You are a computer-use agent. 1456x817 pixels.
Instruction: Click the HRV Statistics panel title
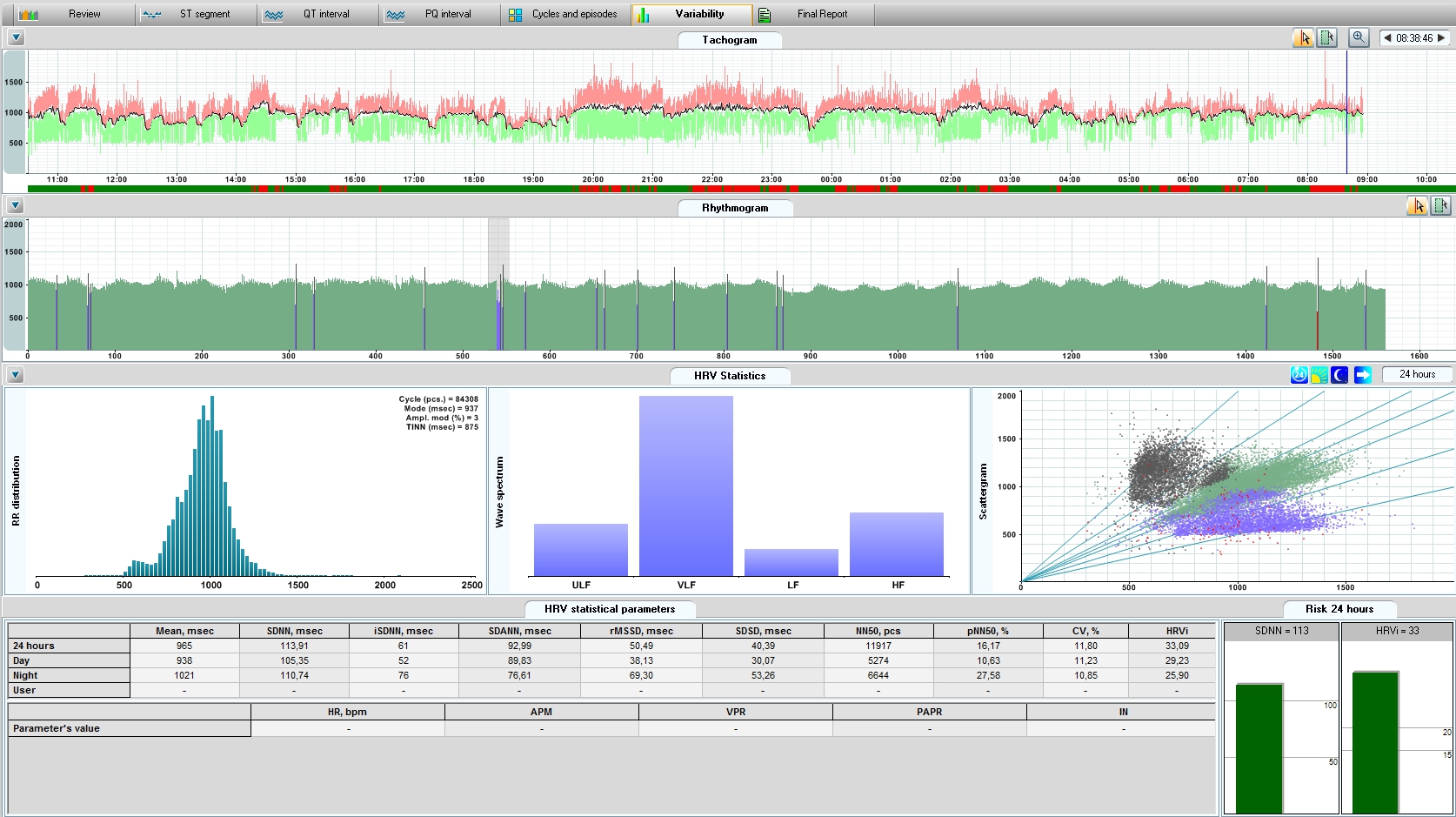tap(730, 376)
